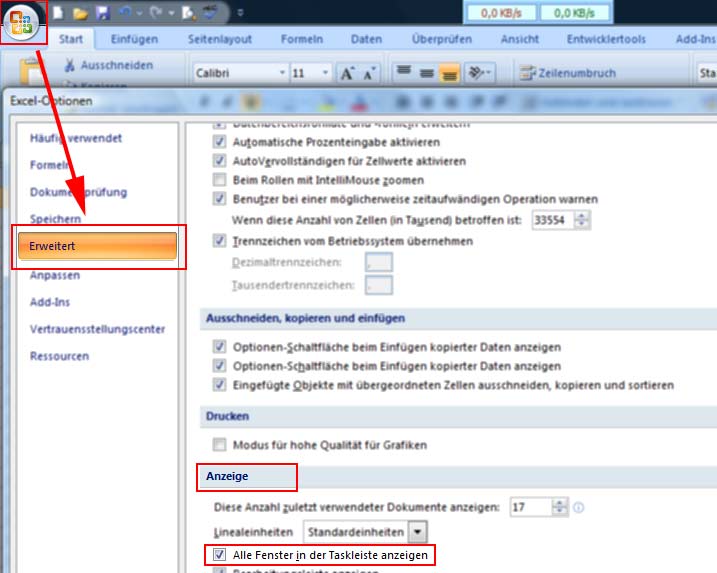Click the Print preview page icon in quick access toolbar
The image size is (717, 573).
188,13
